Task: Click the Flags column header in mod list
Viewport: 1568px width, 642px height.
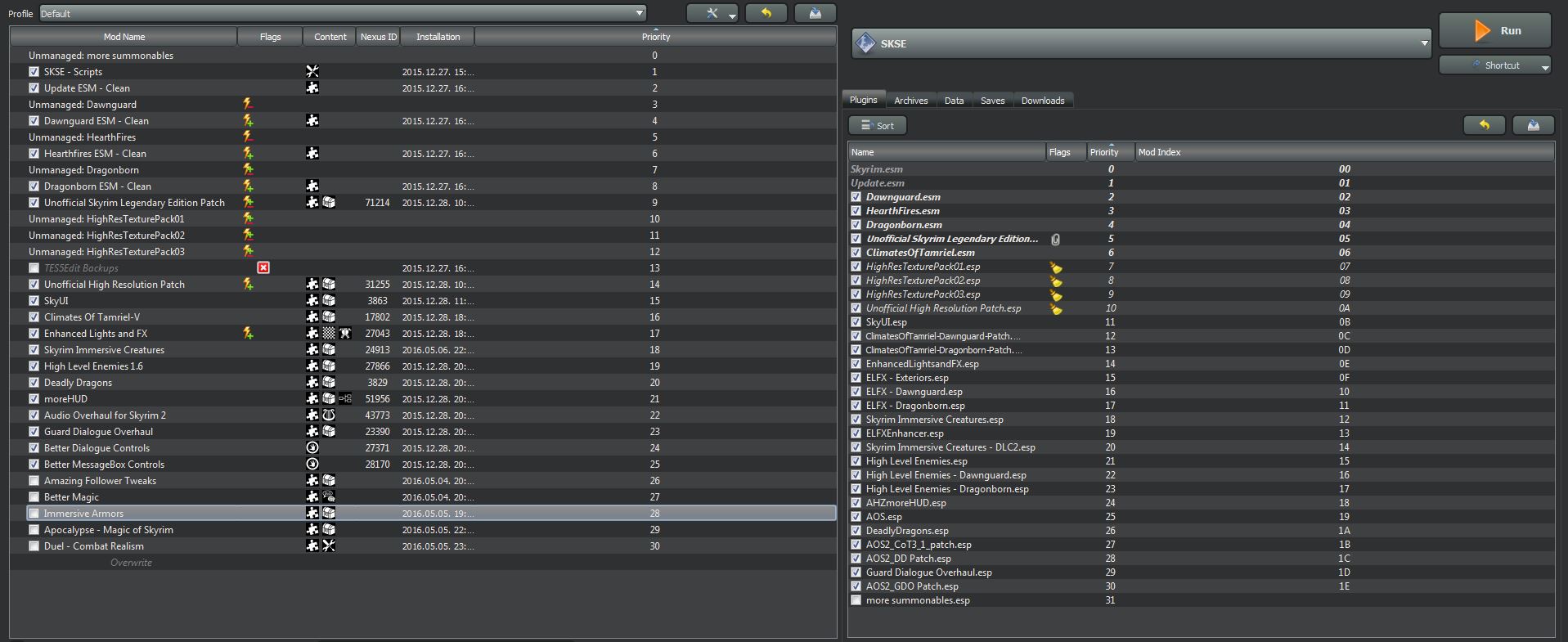Action: pos(270,37)
